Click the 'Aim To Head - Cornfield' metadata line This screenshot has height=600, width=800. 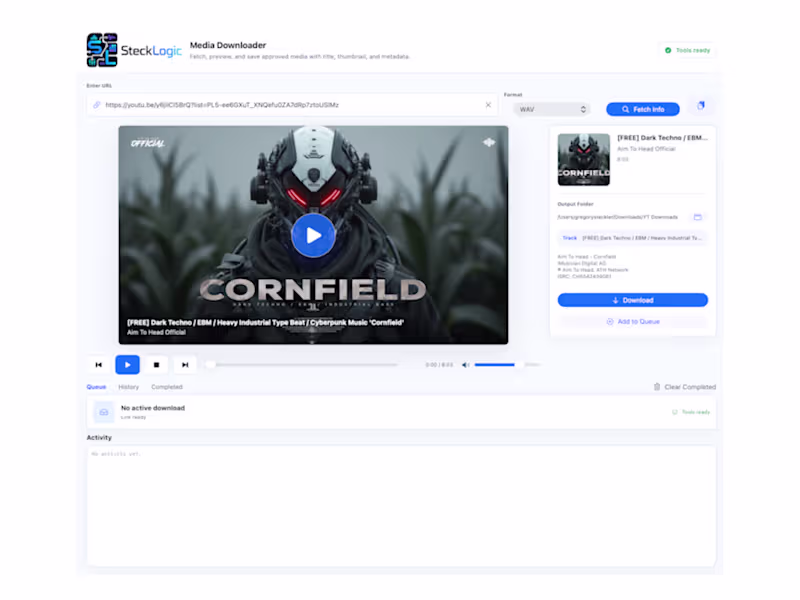[587, 257]
